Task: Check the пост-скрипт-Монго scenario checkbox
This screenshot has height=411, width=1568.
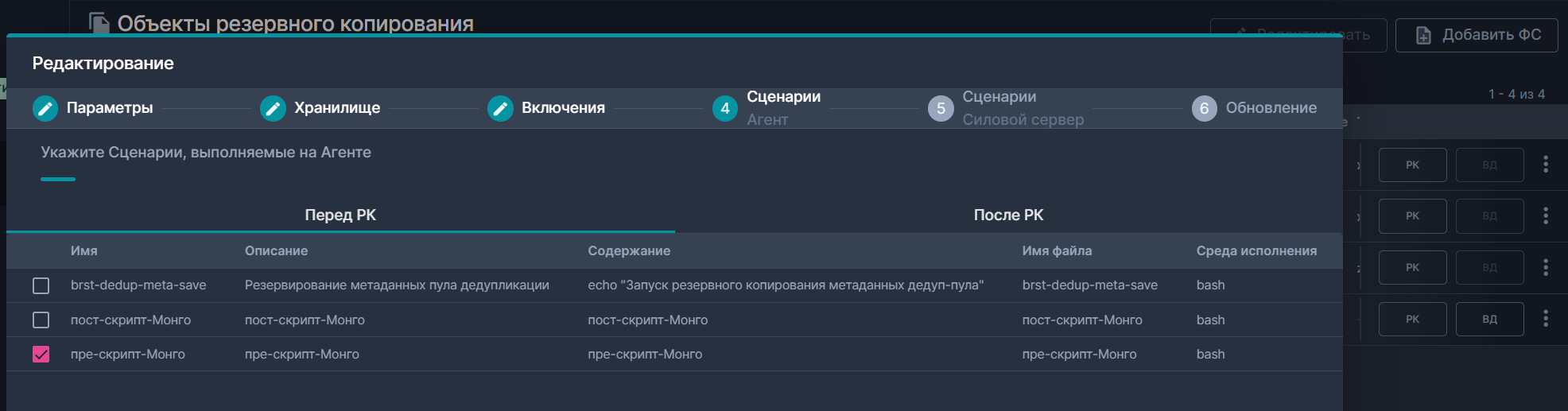Action: (41, 320)
